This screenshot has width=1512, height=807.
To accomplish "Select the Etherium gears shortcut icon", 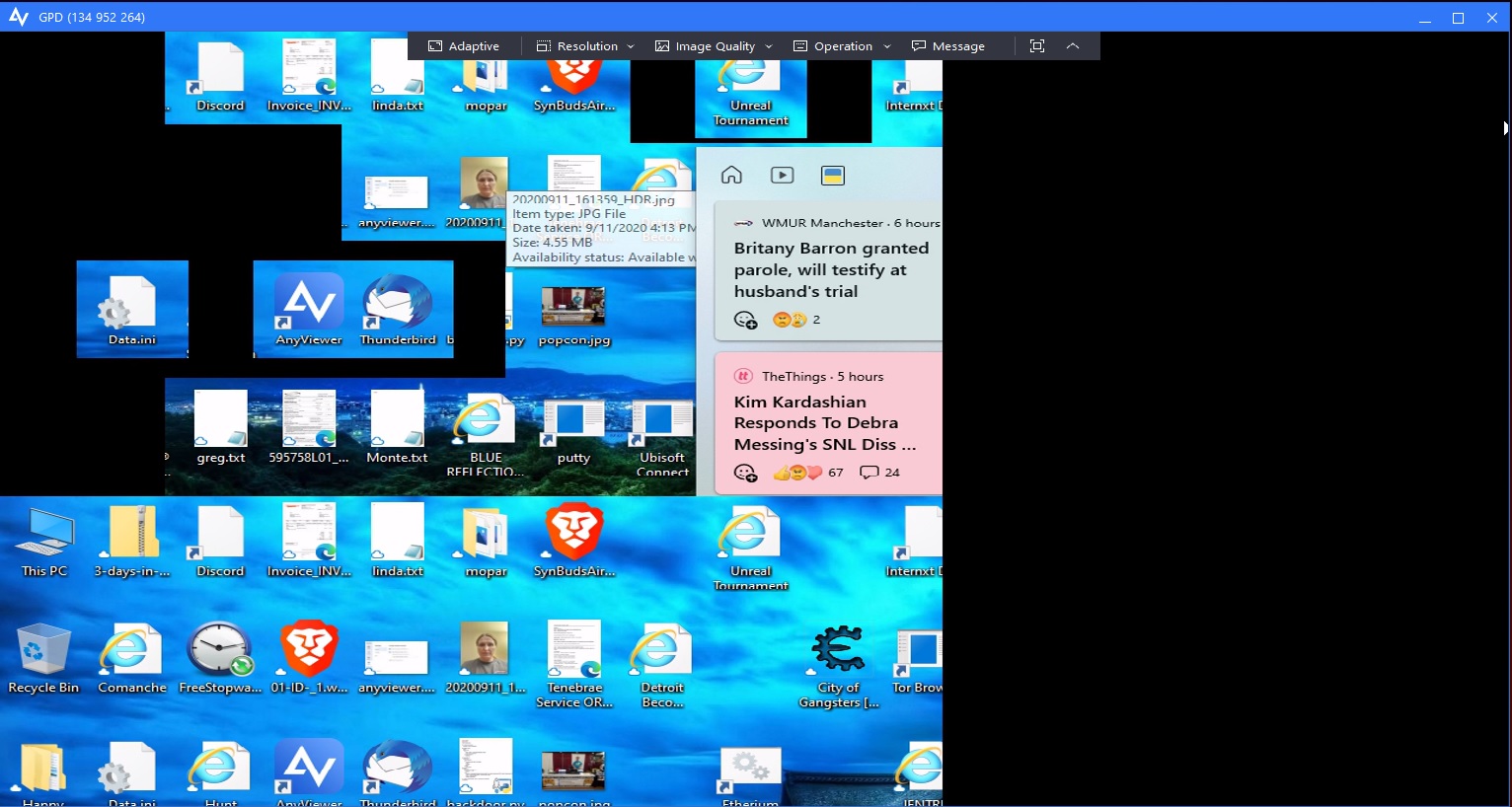I will point(751,776).
